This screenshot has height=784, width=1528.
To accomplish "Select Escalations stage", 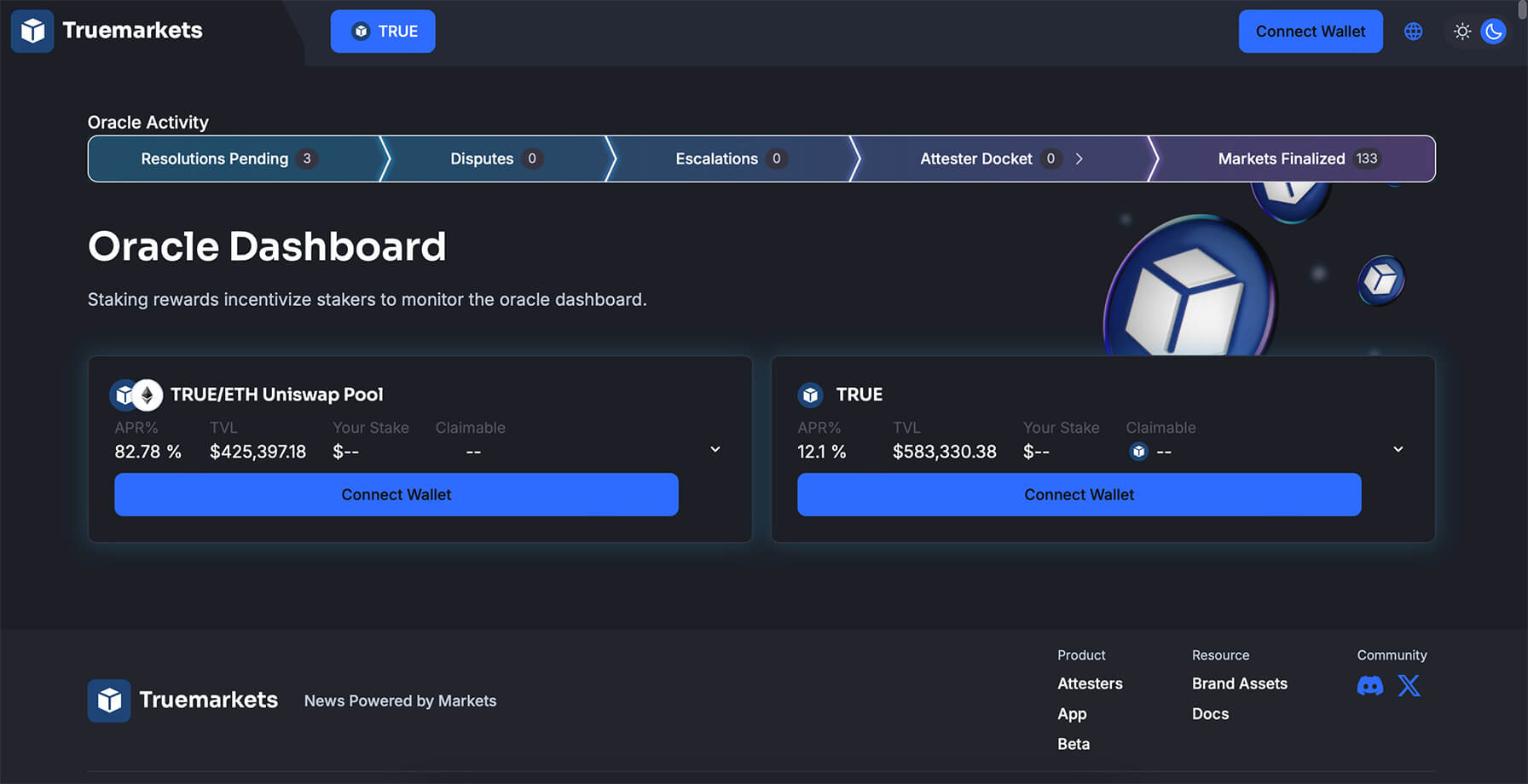I will 732,159.
